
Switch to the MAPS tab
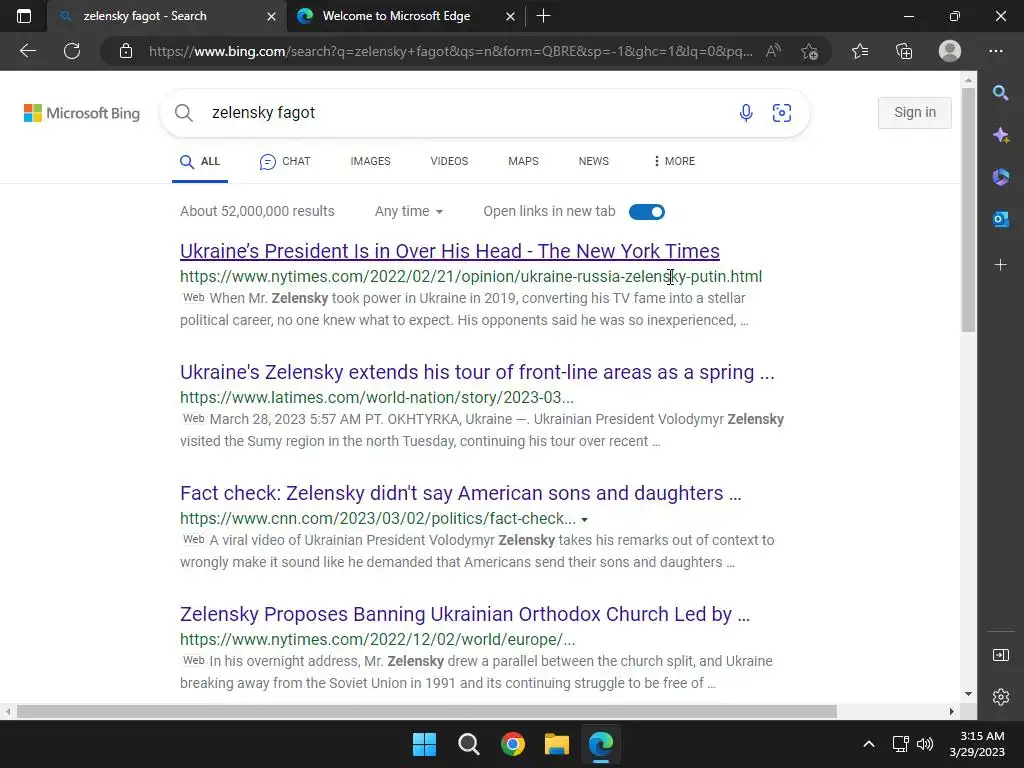coord(523,161)
